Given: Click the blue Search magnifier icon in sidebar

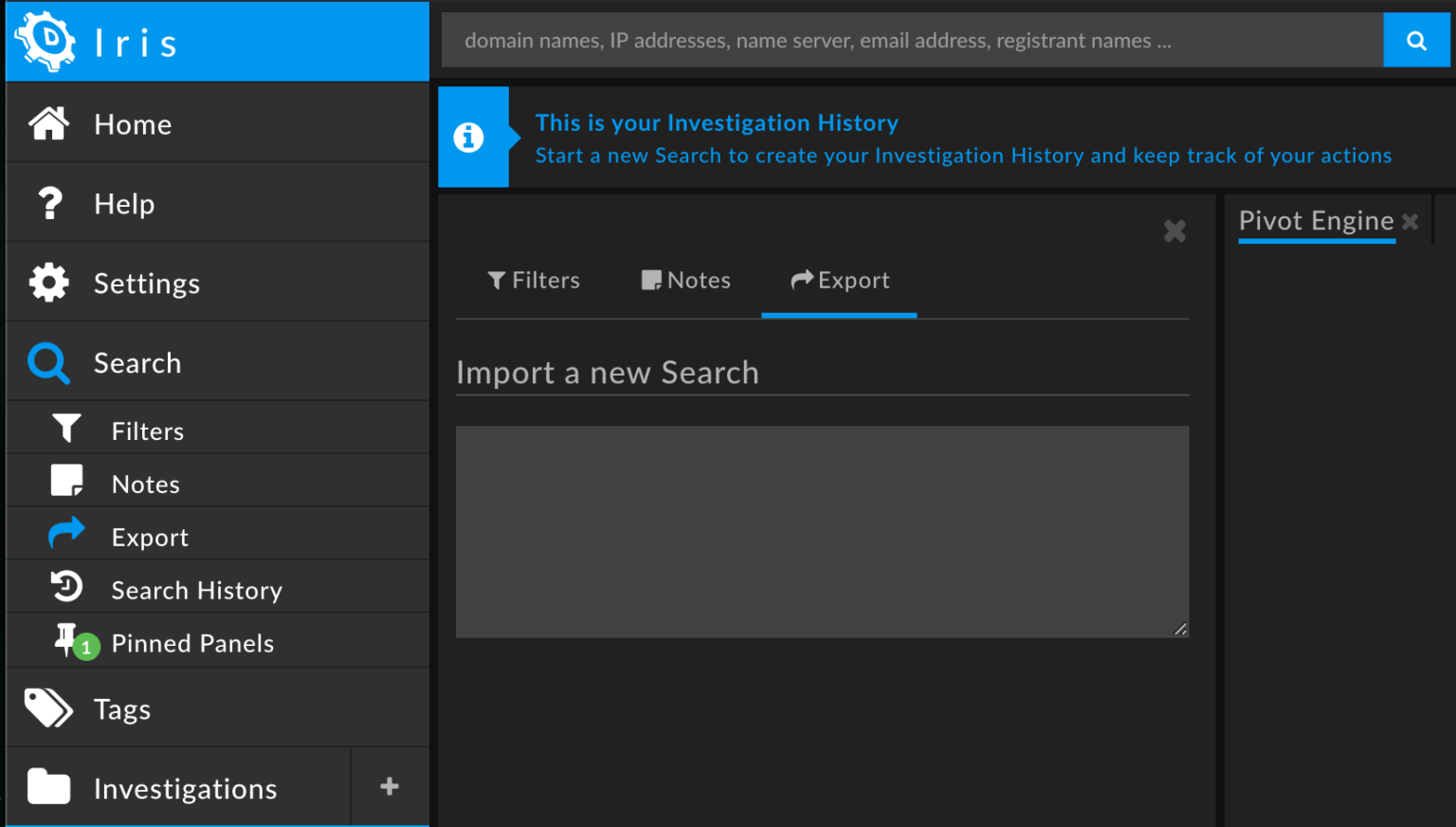Looking at the screenshot, I should pyautogui.click(x=48, y=363).
